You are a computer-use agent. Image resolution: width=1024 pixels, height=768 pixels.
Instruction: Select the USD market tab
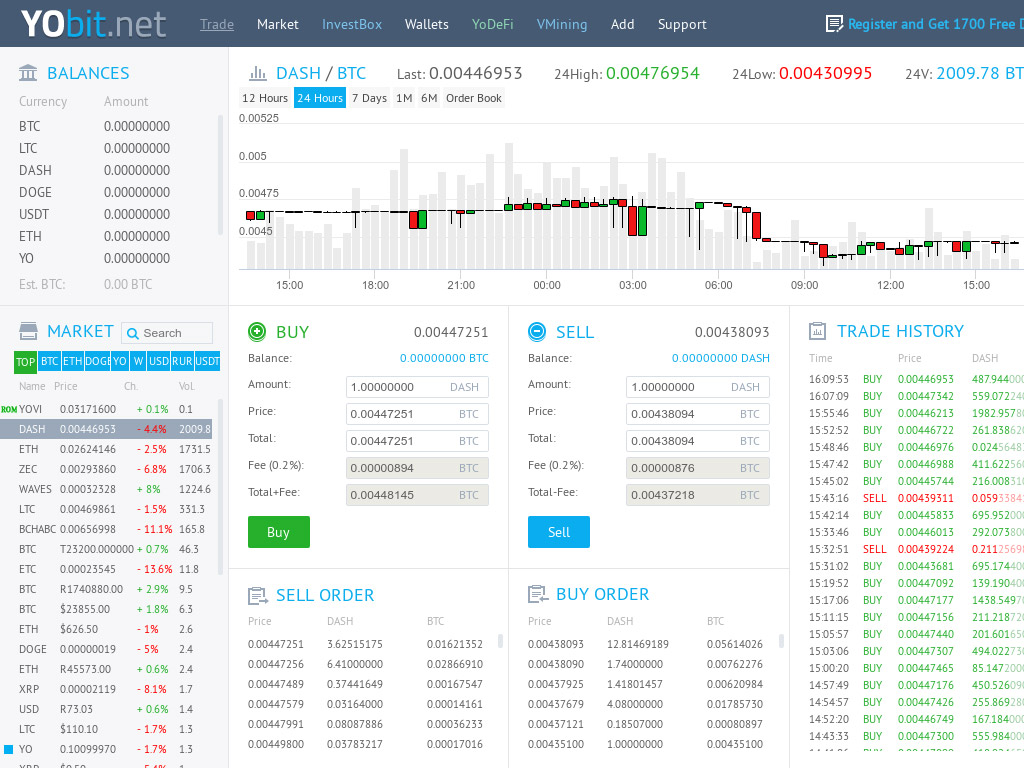[159, 362]
